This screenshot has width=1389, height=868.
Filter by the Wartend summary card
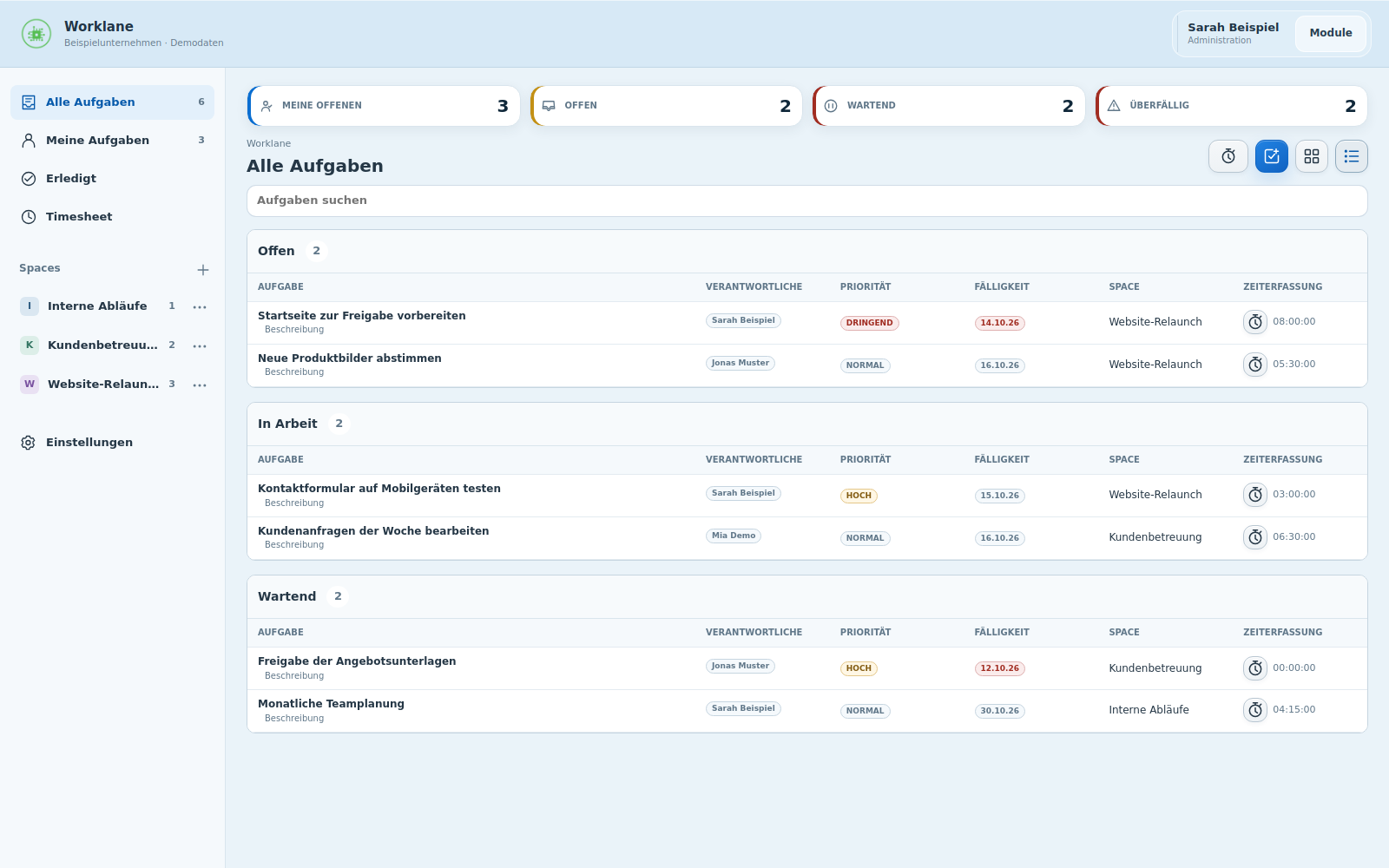(x=949, y=106)
